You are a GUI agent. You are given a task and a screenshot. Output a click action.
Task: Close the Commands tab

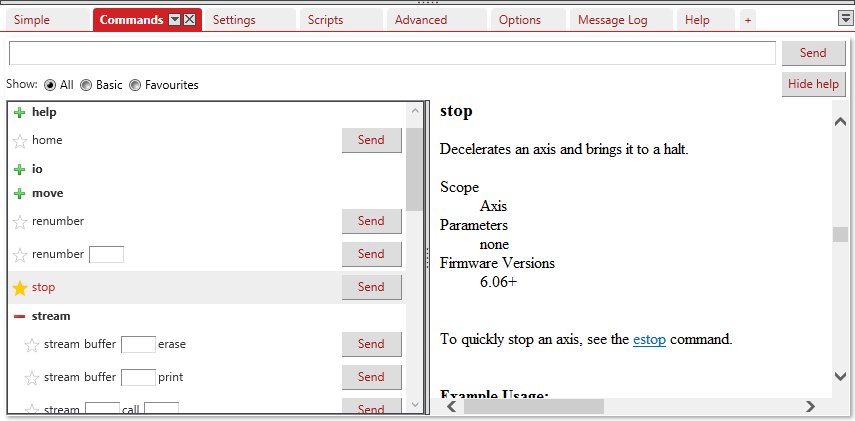coord(189,20)
